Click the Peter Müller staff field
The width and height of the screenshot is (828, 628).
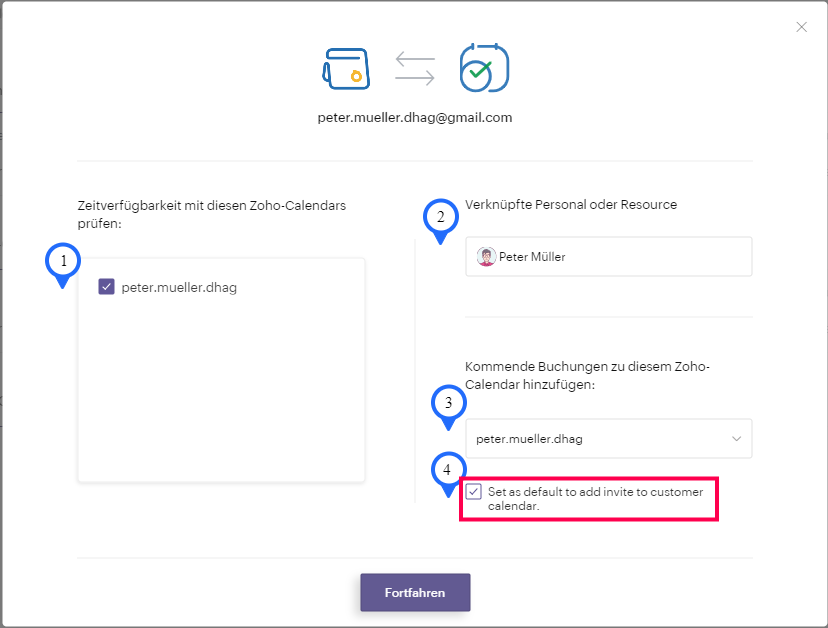click(x=608, y=256)
